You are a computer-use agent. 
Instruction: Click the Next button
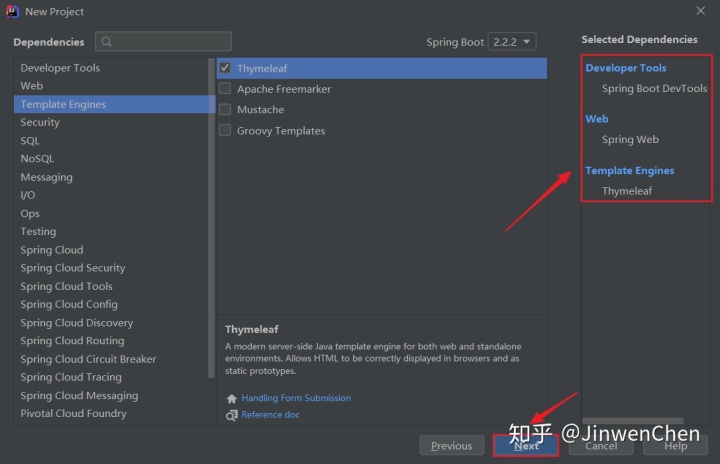click(x=526, y=446)
